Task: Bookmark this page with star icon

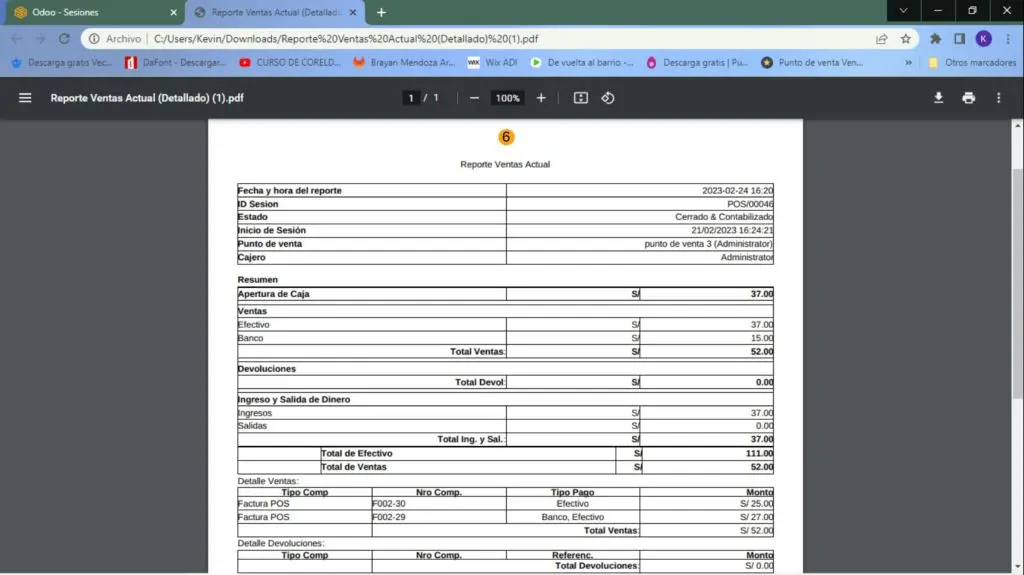Action: click(906, 39)
